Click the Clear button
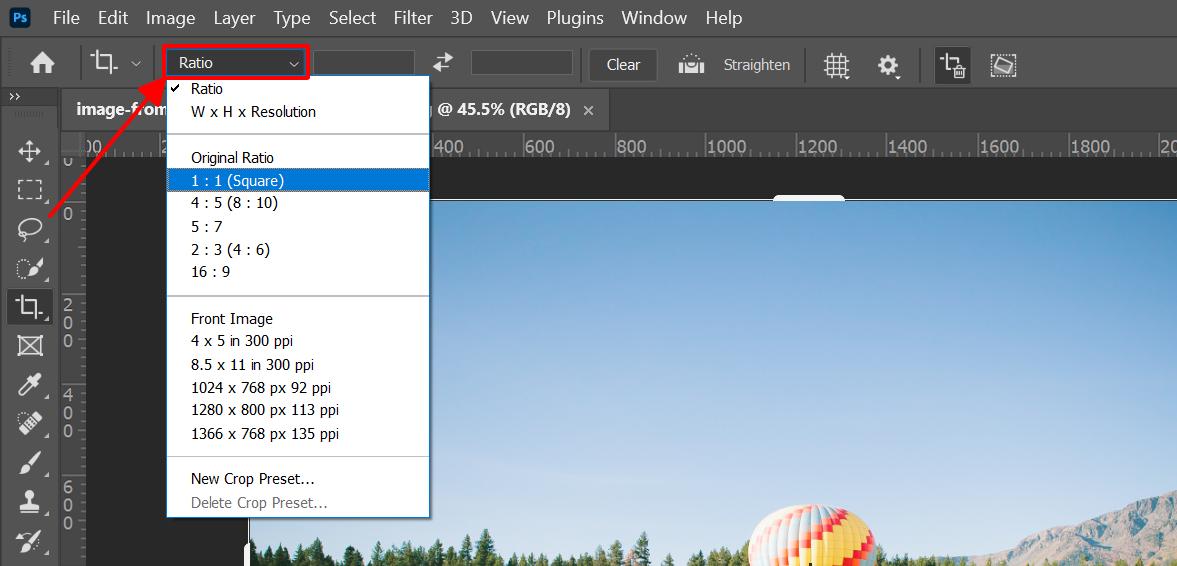This screenshot has width=1177, height=566. 623,65
